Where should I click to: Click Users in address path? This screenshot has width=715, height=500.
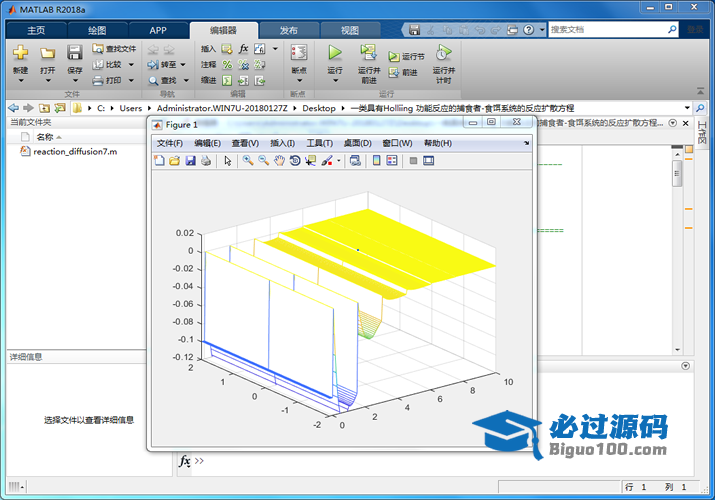tap(131, 108)
